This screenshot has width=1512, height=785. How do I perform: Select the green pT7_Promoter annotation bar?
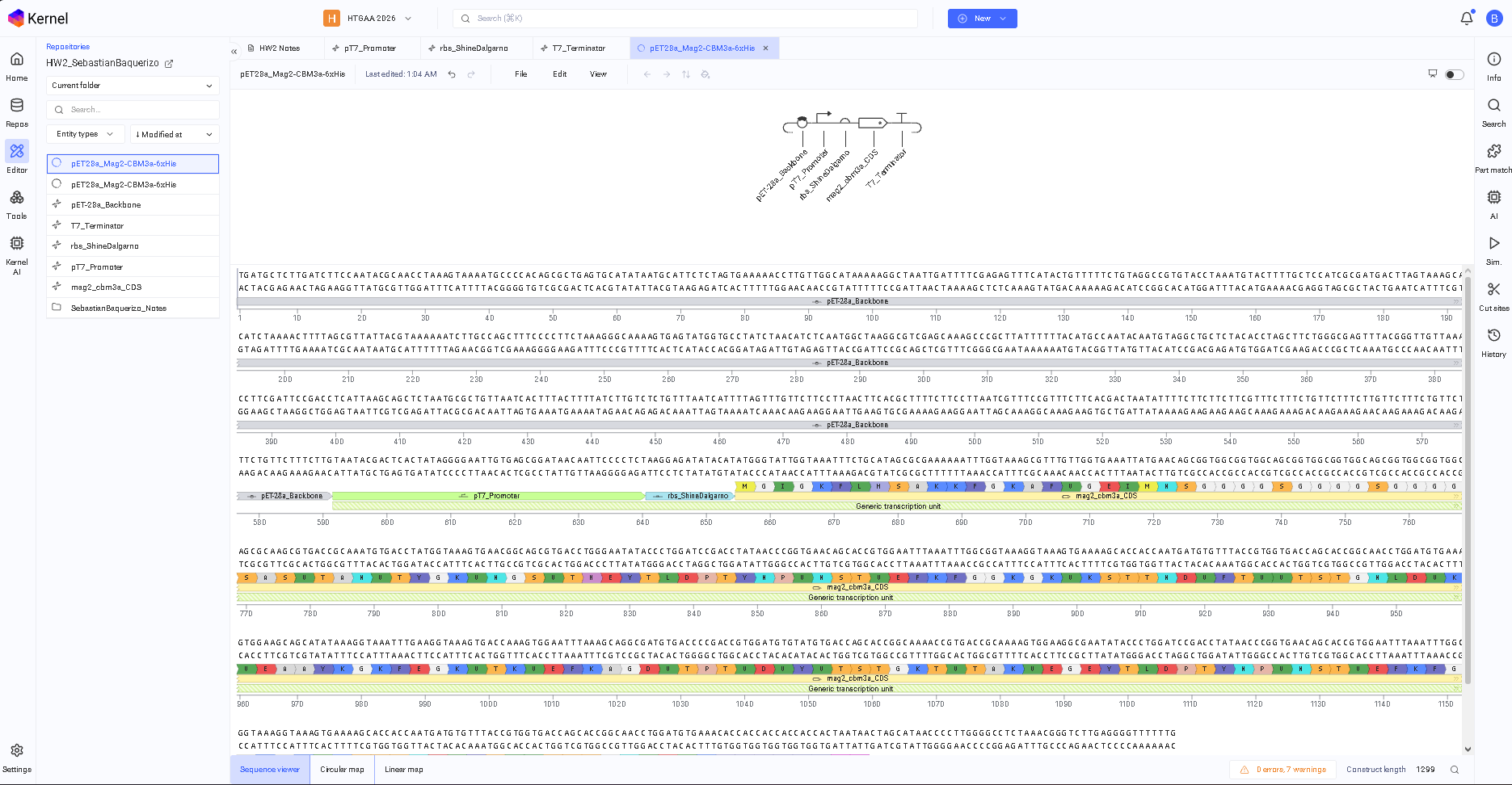[x=489, y=496]
